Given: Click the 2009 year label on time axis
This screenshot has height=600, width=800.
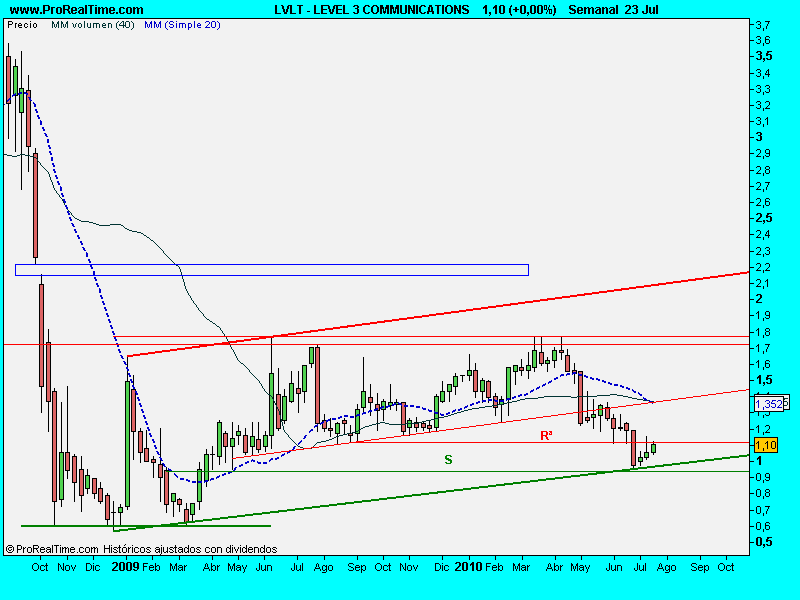Looking at the screenshot, I should click(x=125, y=567).
